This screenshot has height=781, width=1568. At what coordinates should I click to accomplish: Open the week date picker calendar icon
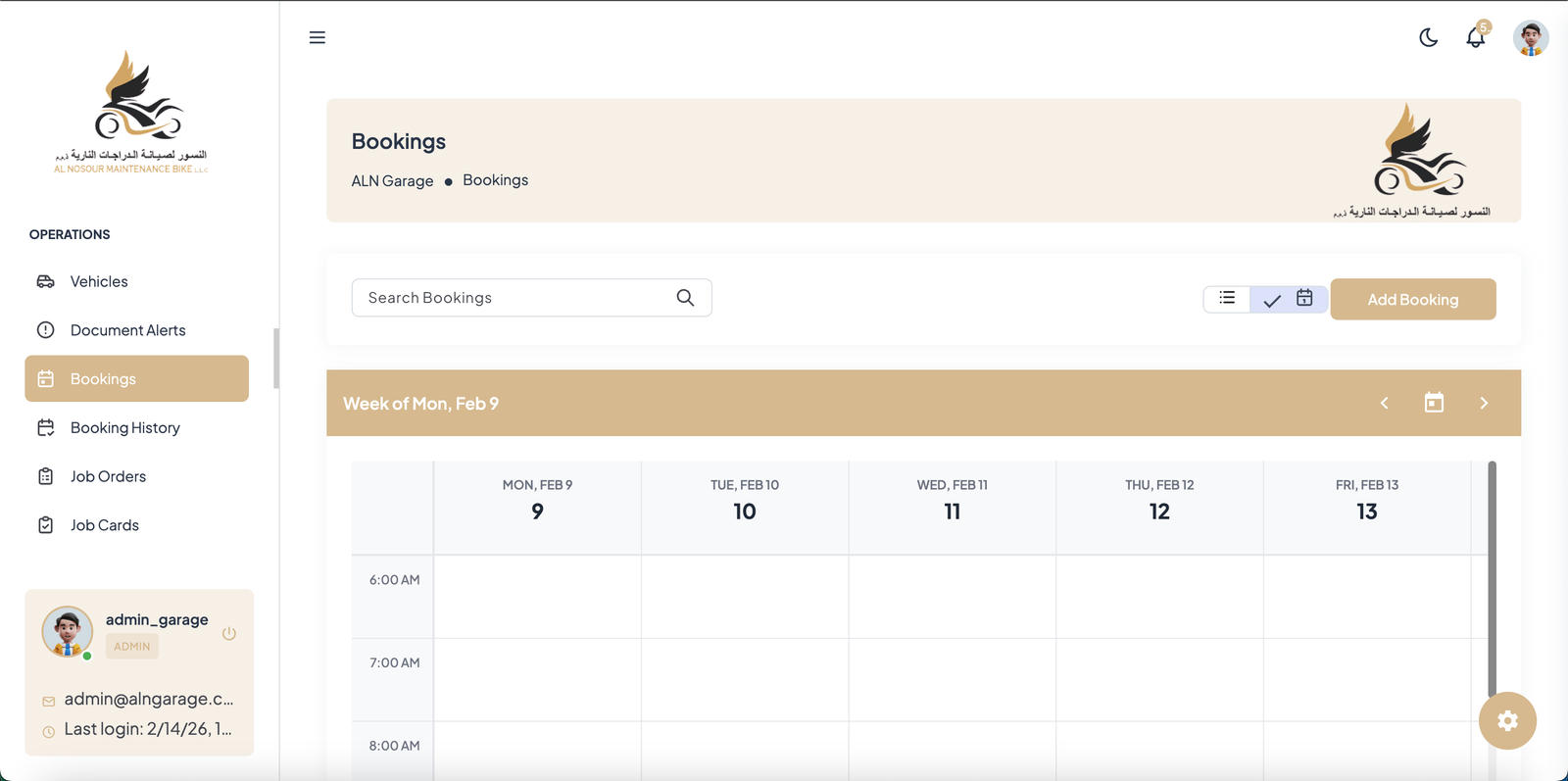click(1434, 403)
